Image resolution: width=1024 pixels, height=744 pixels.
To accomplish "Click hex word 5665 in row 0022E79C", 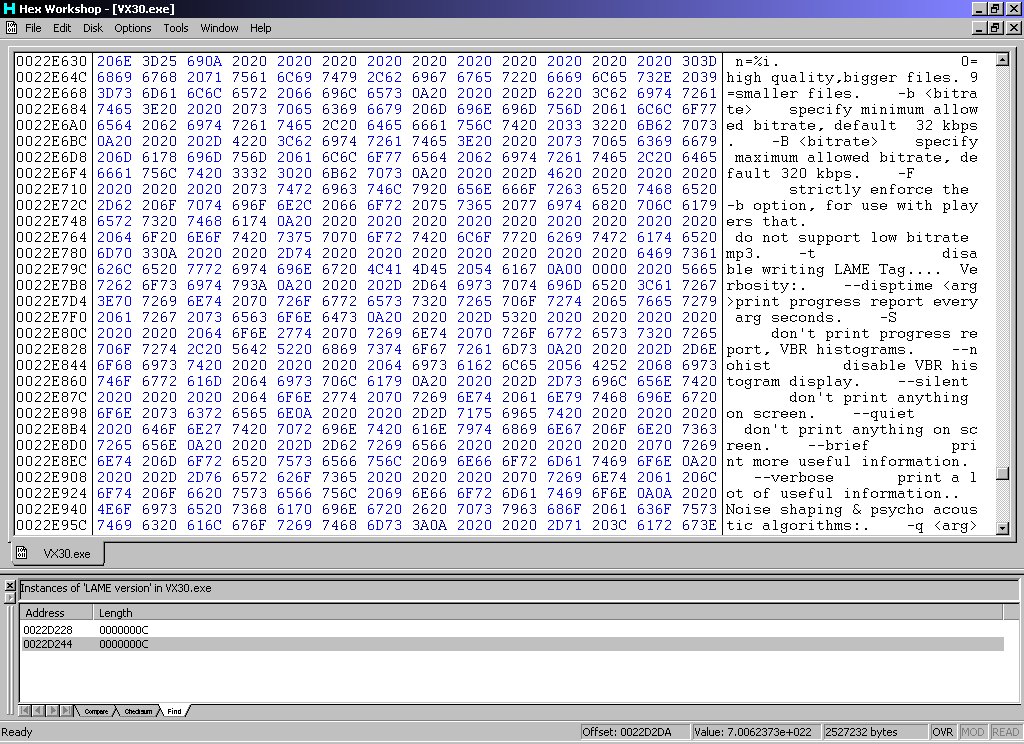I will (699, 269).
